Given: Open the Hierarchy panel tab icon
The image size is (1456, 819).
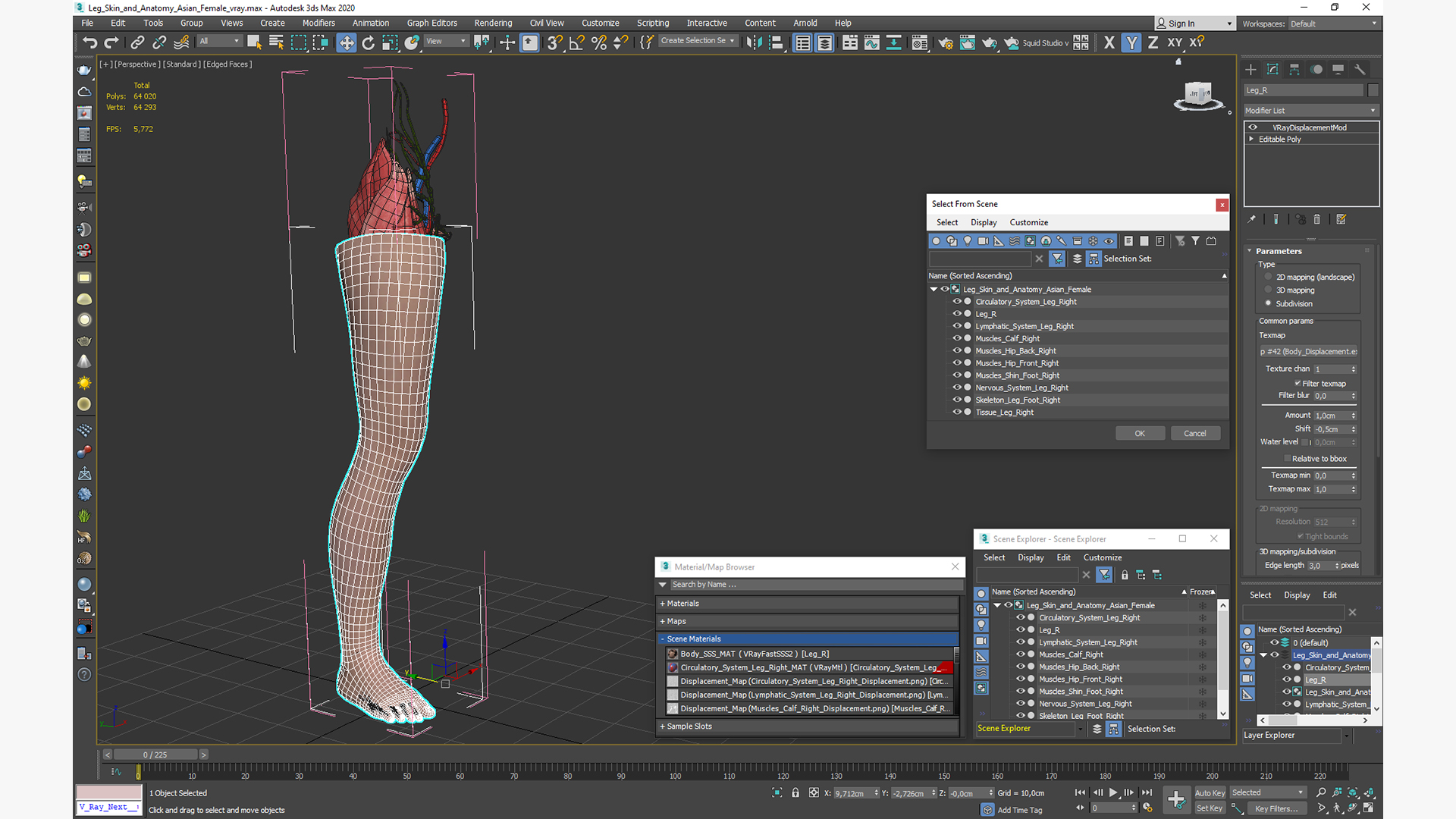Looking at the screenshot, I should click(1294, 69).
